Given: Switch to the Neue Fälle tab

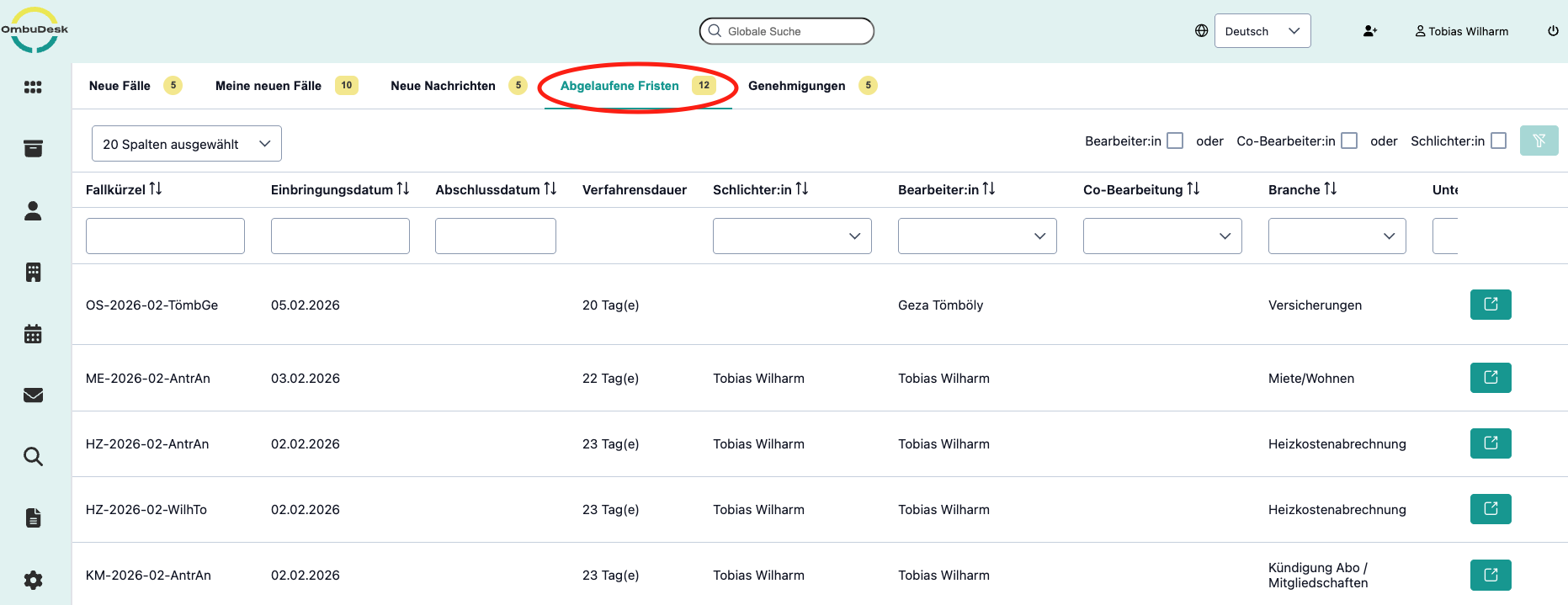Looking at the screenshot, I should pos(120,86).
